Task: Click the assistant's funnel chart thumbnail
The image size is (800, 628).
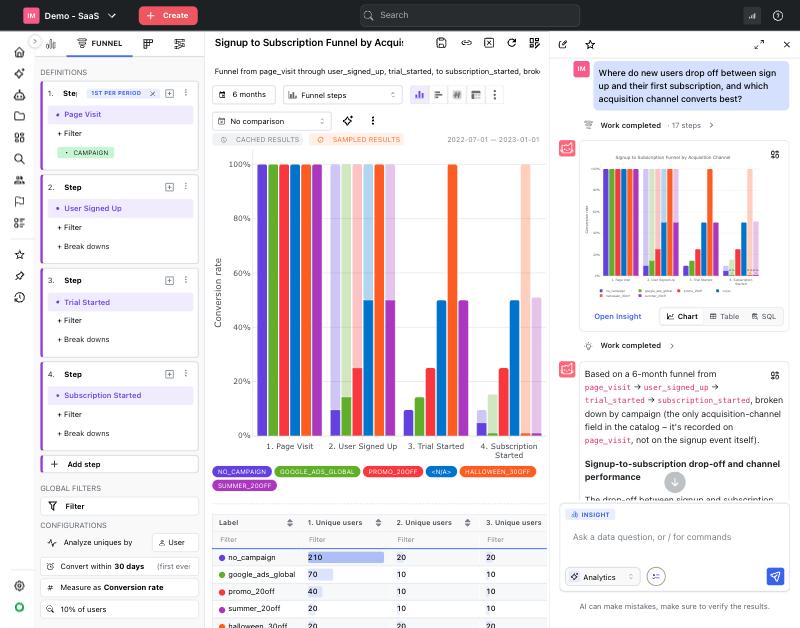Action: click(672, 227)
